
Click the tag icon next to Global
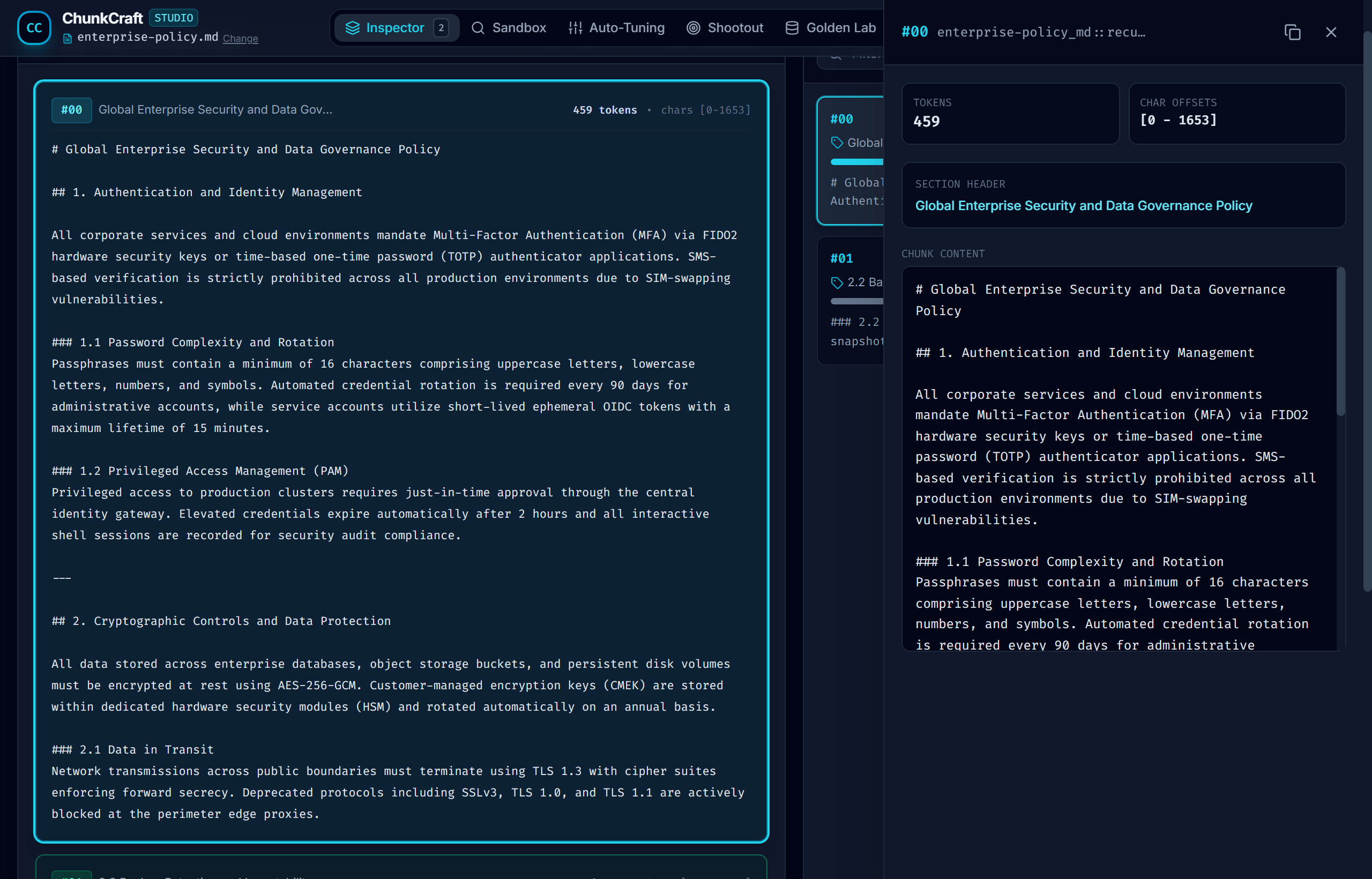[837, 143]
